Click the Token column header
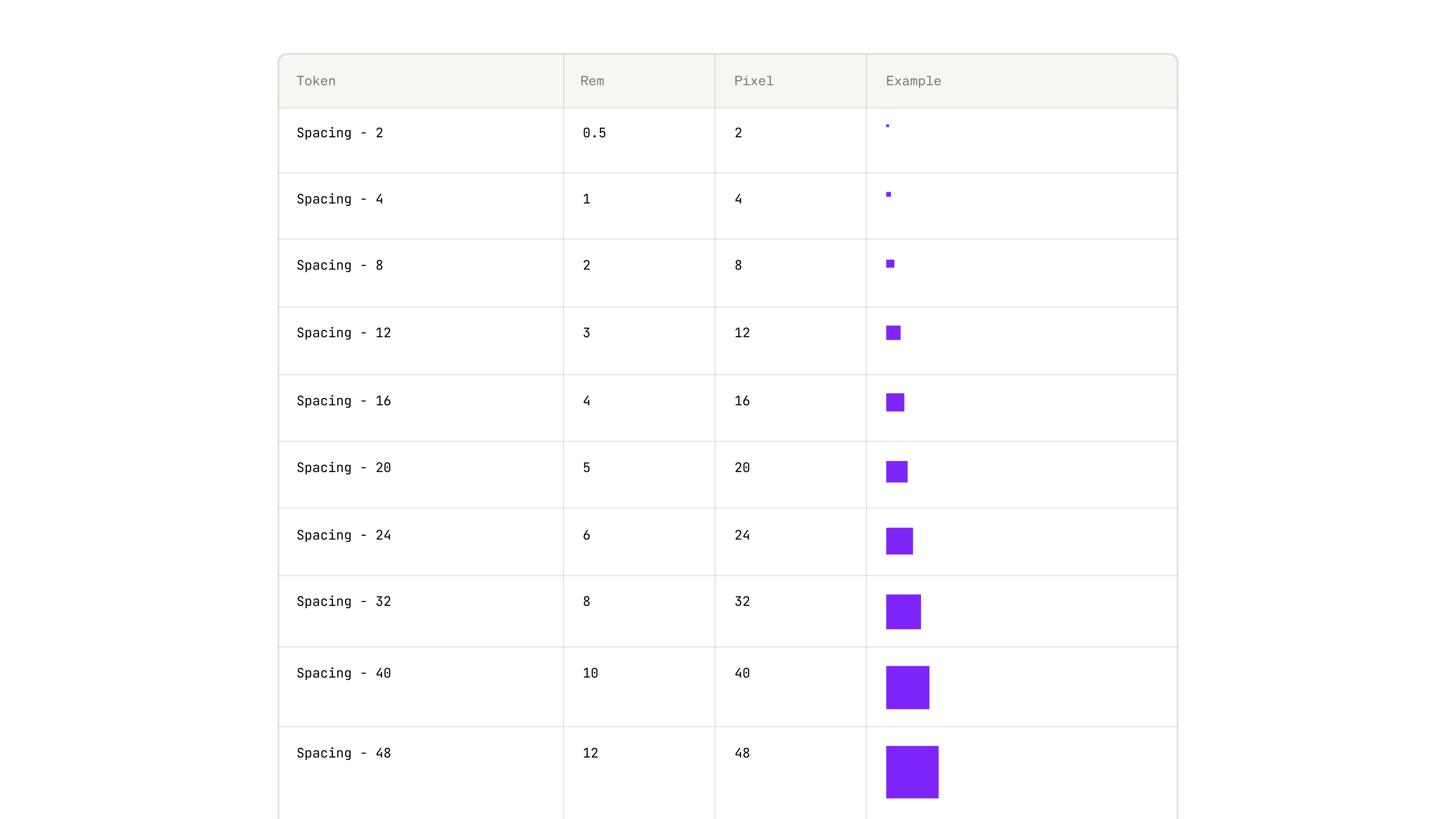The height and width of the screenshot is (819, 1456). point(316,81)
